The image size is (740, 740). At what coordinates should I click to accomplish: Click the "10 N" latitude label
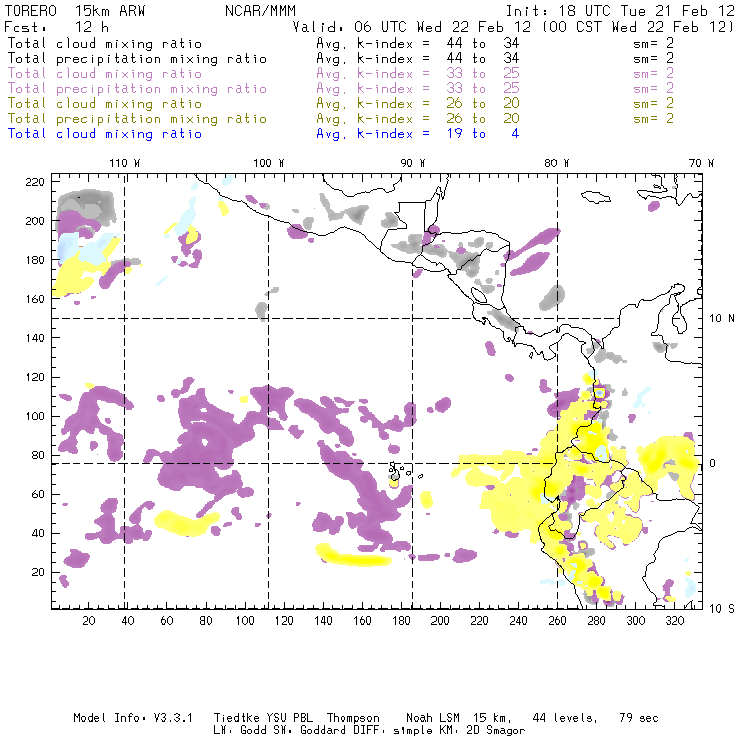722,319
